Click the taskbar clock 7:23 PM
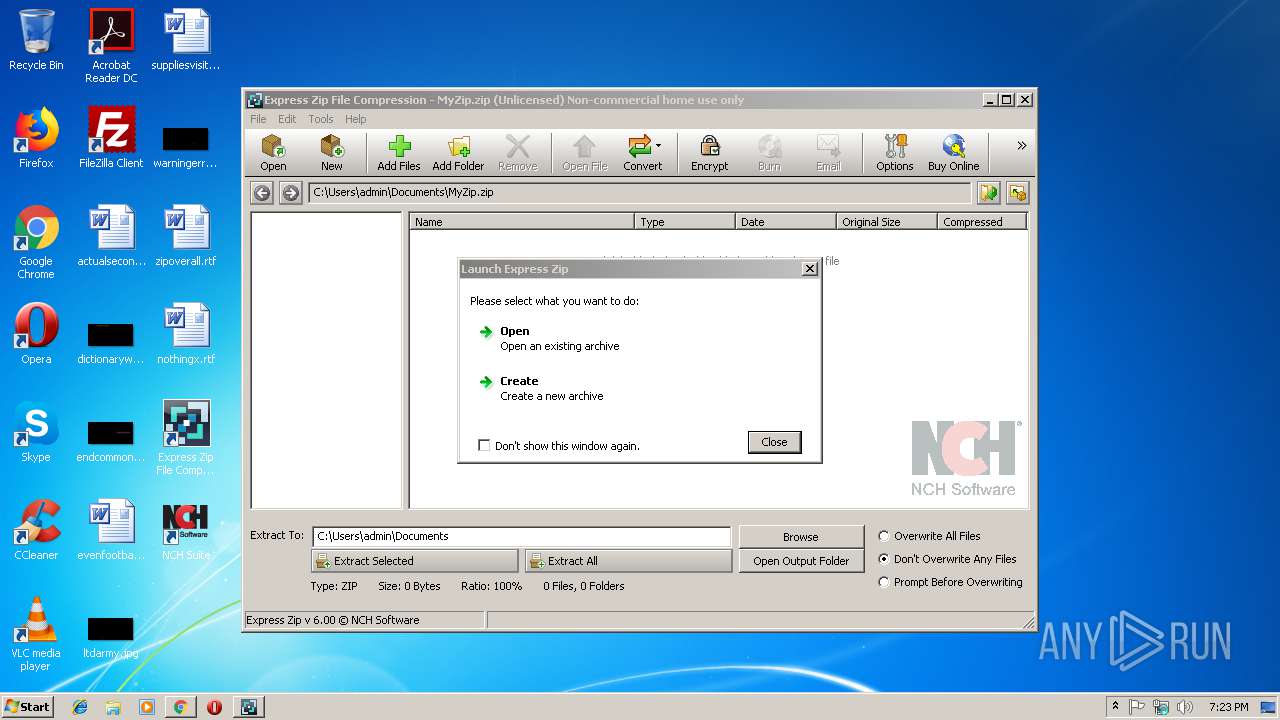The height and width of the screenshot is (720, 1280). pos(1228,707)
